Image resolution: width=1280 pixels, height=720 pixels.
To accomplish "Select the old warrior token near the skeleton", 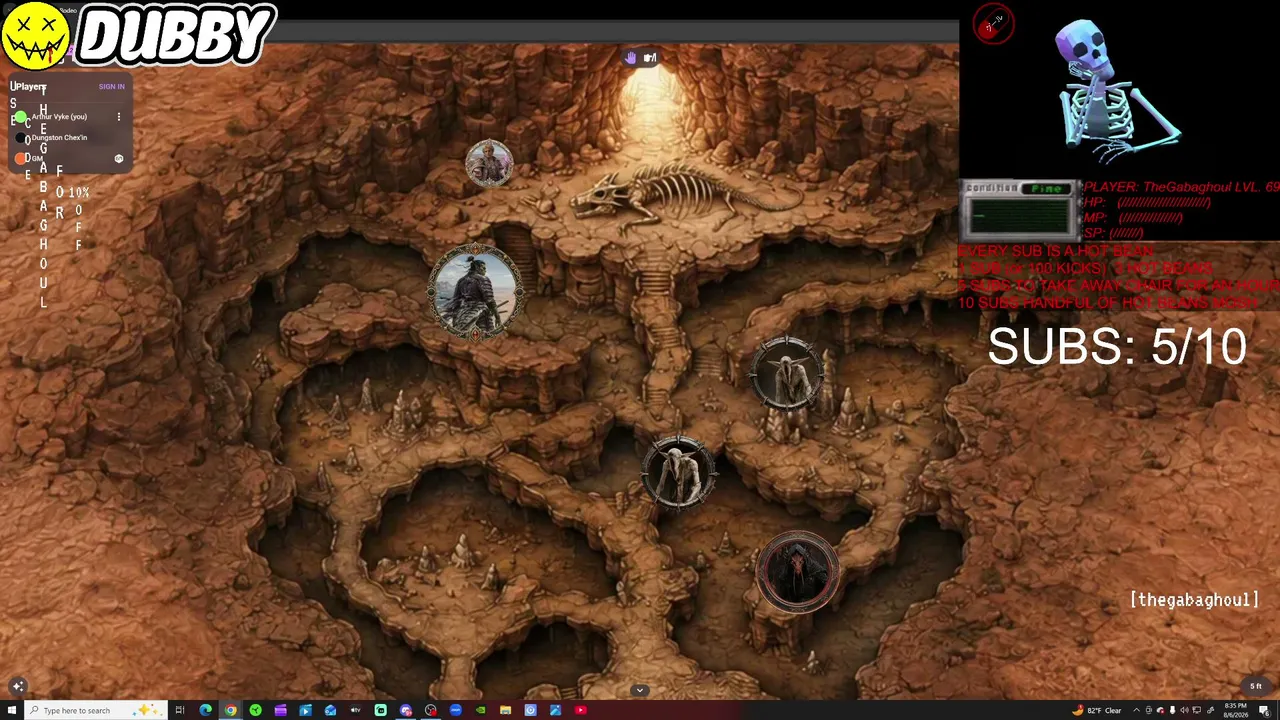I will (489, 164).
